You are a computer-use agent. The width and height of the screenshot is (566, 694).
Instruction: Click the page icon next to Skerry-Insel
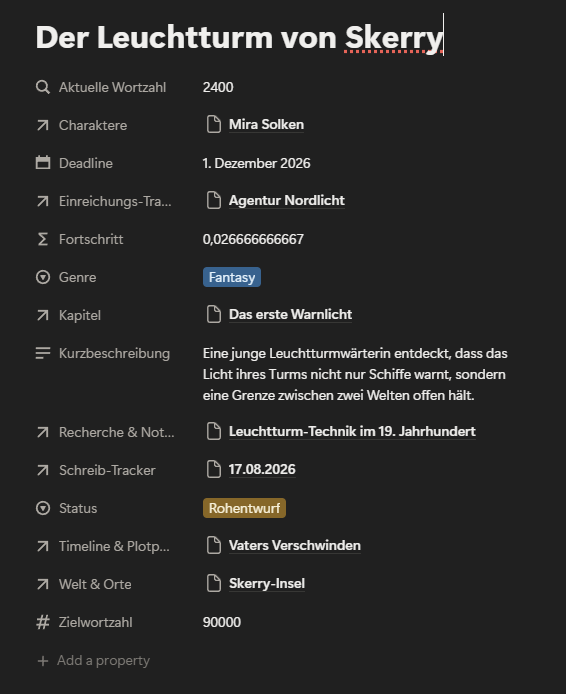point(214,583)
